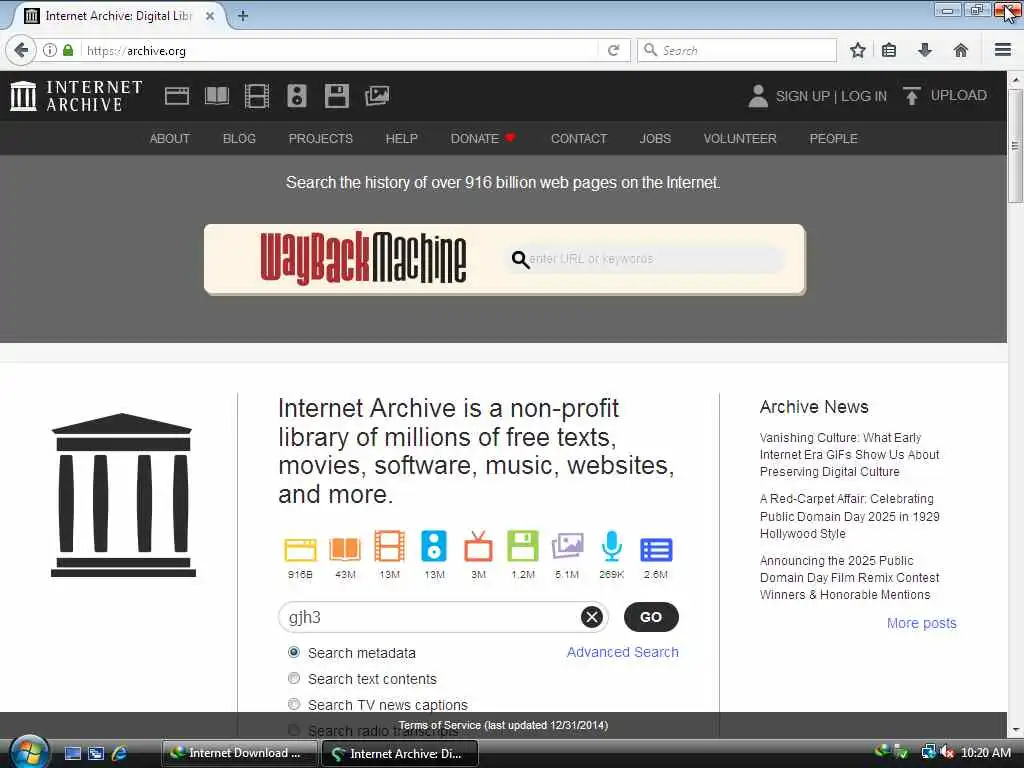Image resolution: width=1024 pixels, height=768 pixels.
Task: Launch Internet Explorer from quick launch
Action: [x=119, y=753]
